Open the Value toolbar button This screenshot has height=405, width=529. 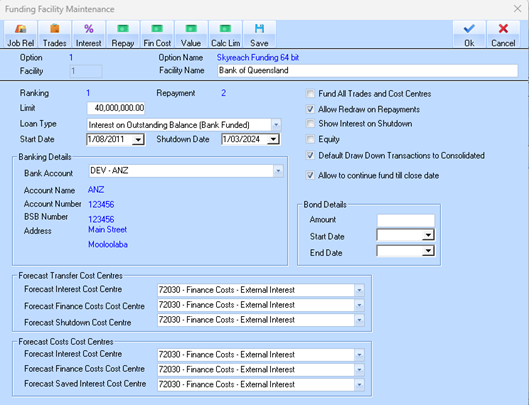point(191,34)
